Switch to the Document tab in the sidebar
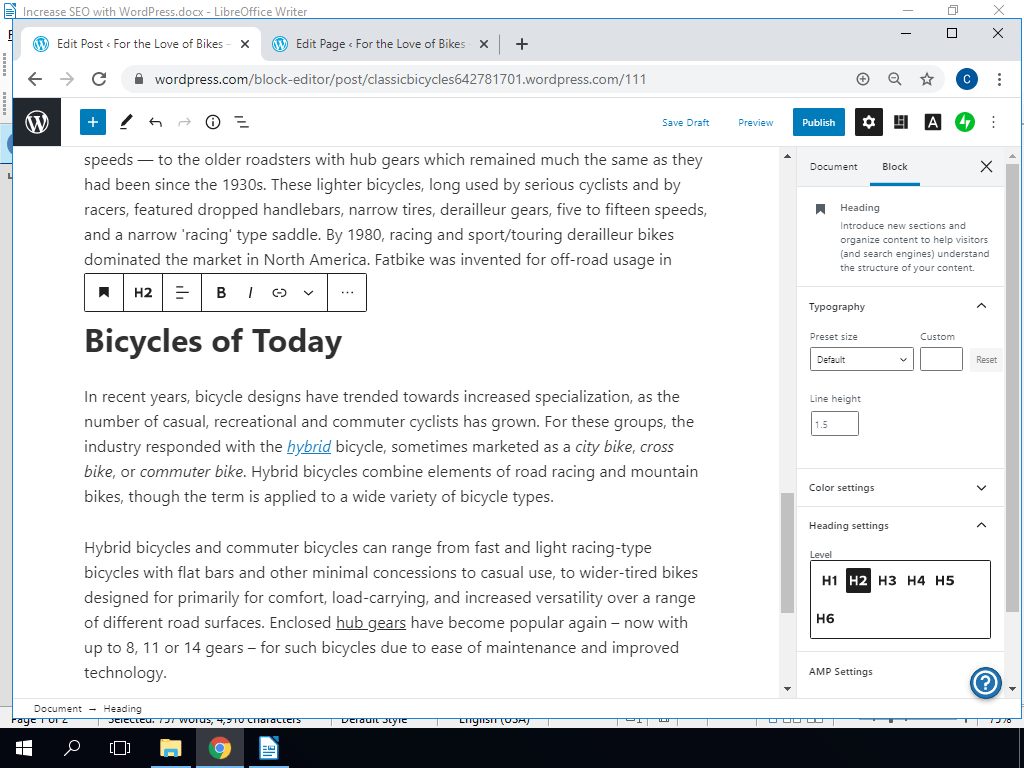1024x768 pixels. pyautogui.click(x=833, y=167)
